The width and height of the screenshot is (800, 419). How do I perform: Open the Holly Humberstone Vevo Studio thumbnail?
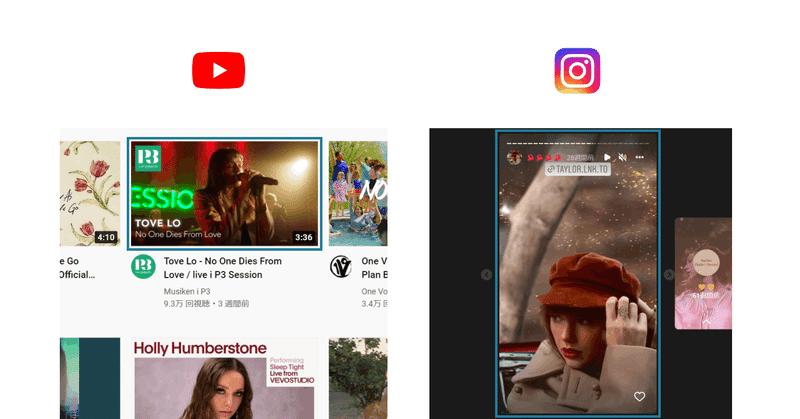pyautogui.click(x=224, y=378)
